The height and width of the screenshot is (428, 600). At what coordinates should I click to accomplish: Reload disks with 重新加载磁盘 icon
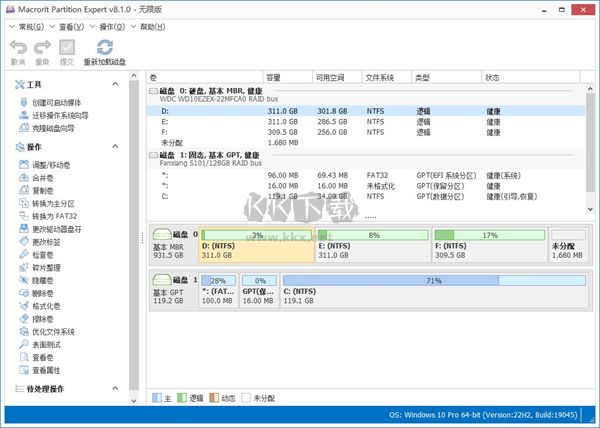click(105, 47)
